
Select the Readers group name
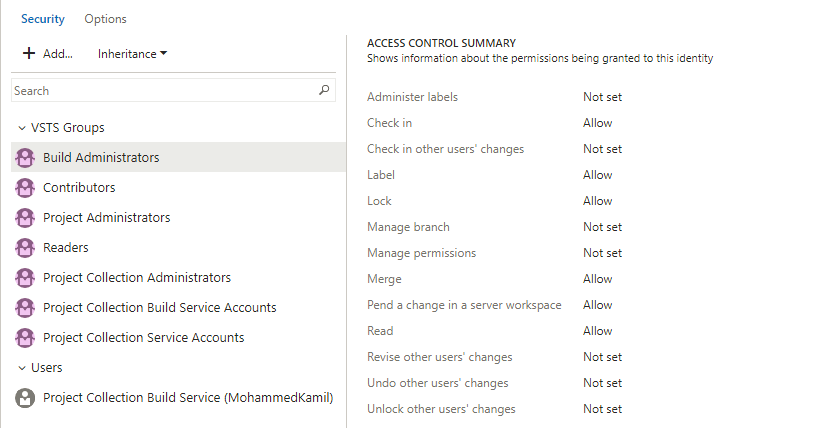(x=66, y=248)
